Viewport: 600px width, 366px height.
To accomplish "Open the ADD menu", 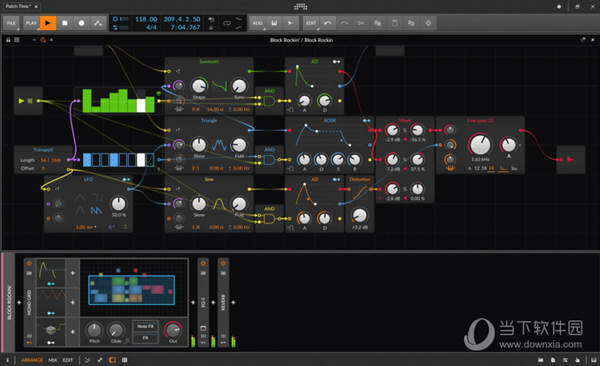I will (x=258, y=23).
